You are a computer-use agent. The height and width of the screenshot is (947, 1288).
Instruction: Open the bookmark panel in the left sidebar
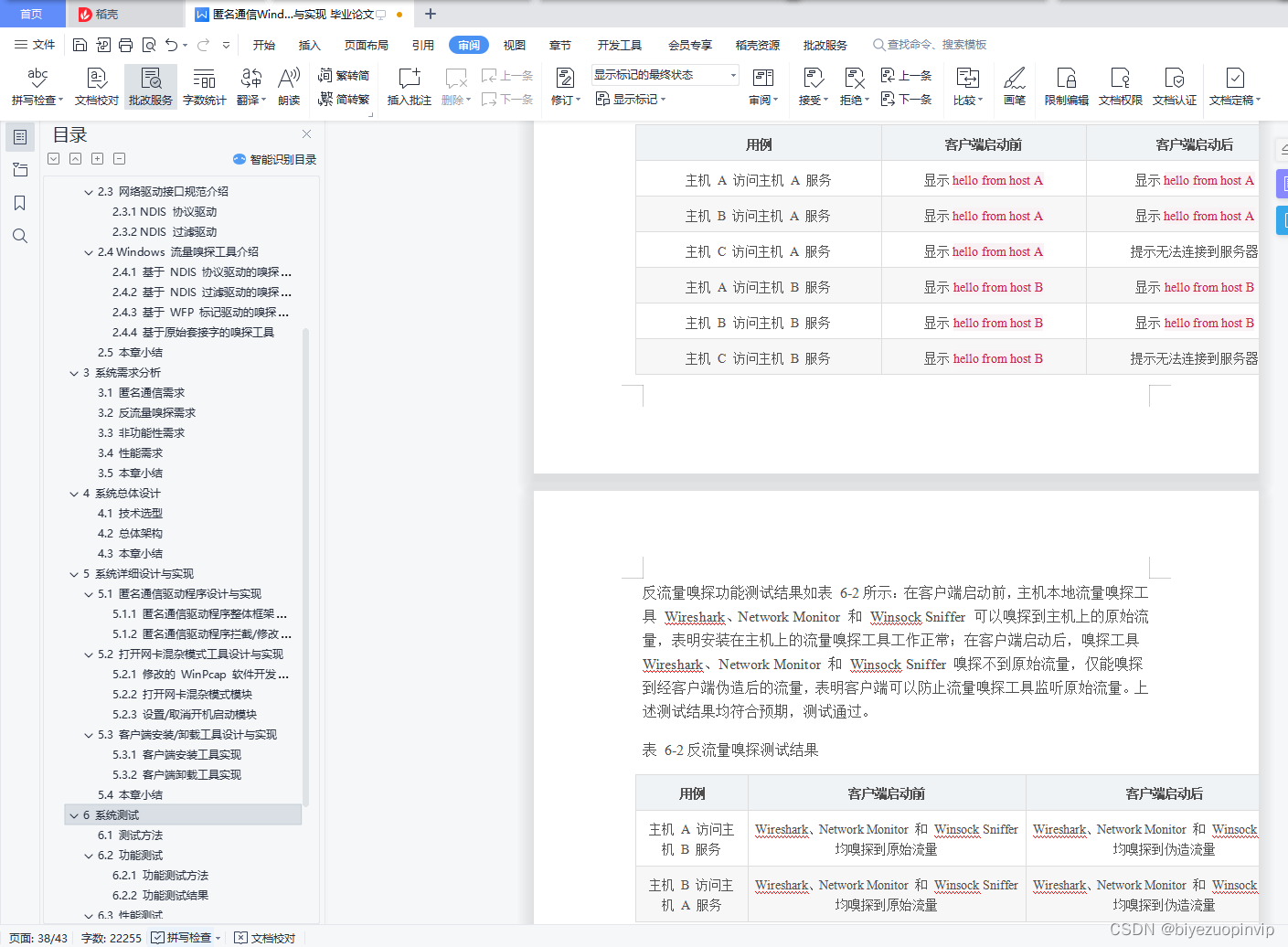click(x=20, y=202)
